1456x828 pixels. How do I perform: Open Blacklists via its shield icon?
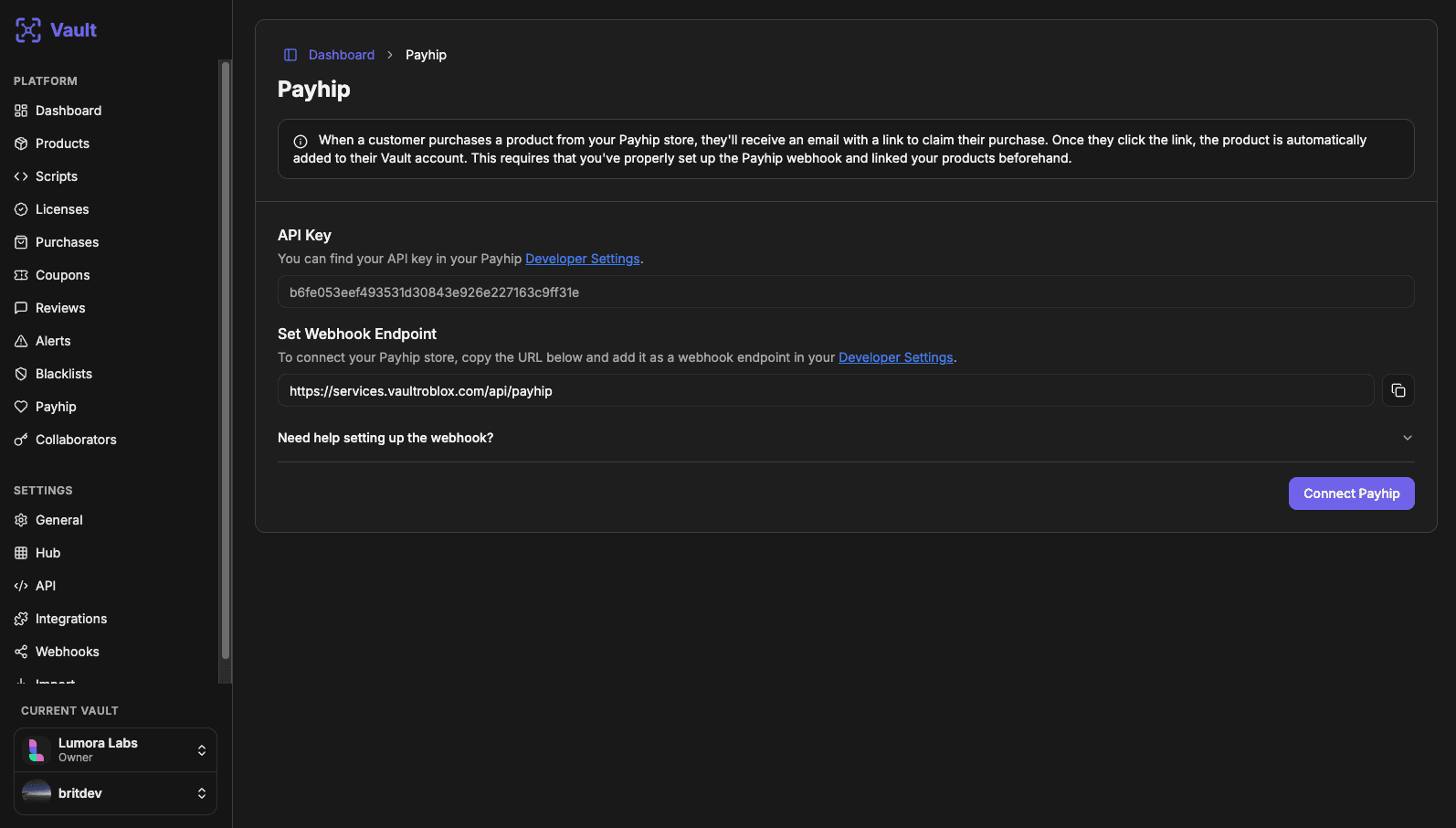pyautogui.click(x=21, y=374)
